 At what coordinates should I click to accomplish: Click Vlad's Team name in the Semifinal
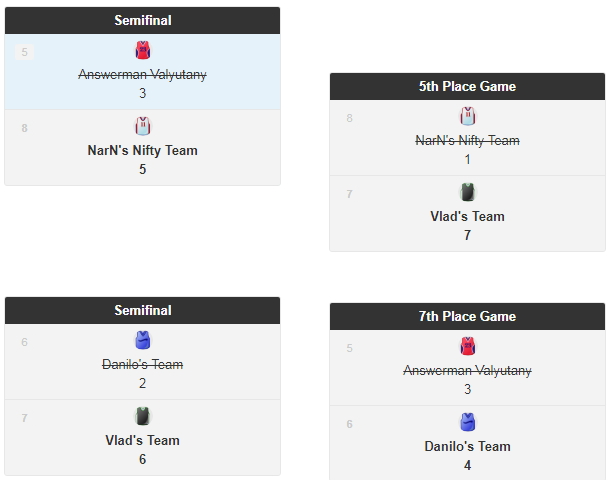[142, 441]
